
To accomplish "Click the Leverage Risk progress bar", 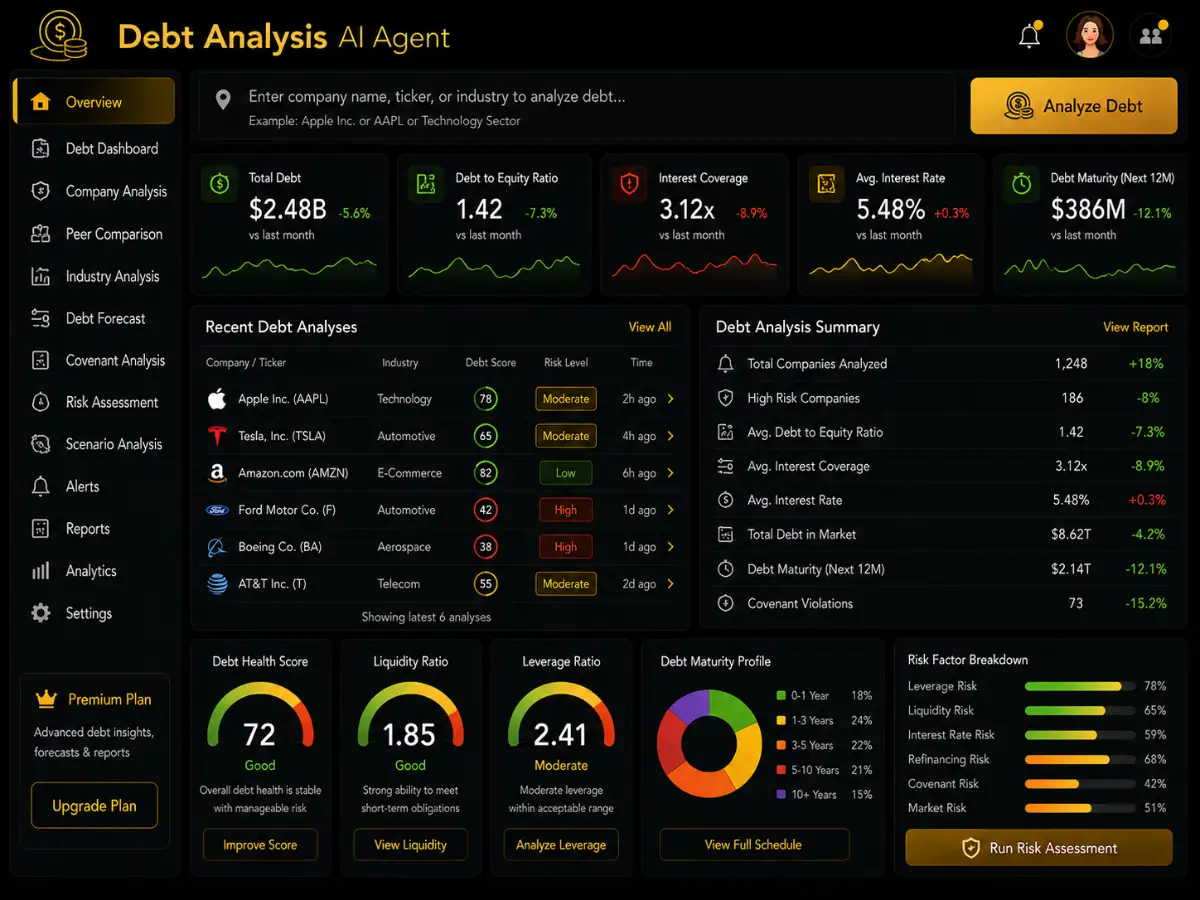I will click(x=1080, y=686).
